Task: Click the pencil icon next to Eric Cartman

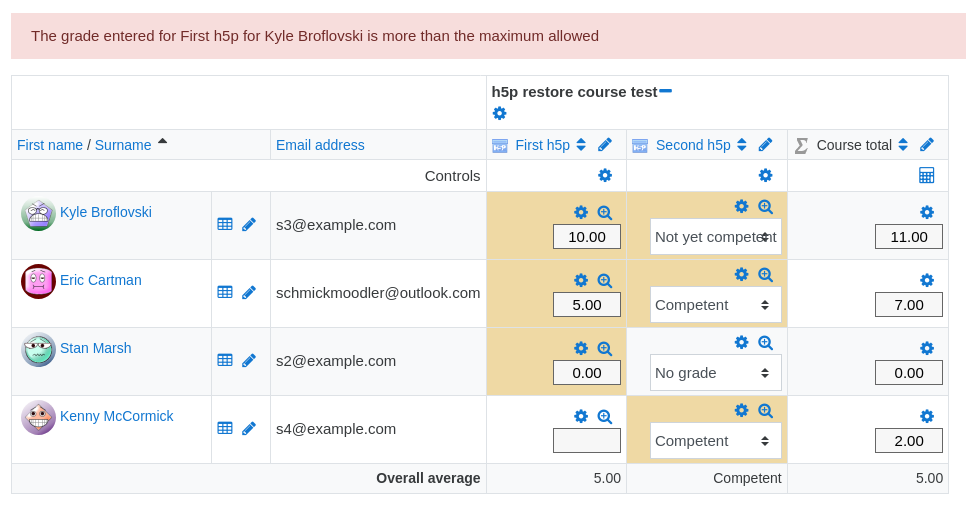Action: pyautogui.click(x=249, y=293)
